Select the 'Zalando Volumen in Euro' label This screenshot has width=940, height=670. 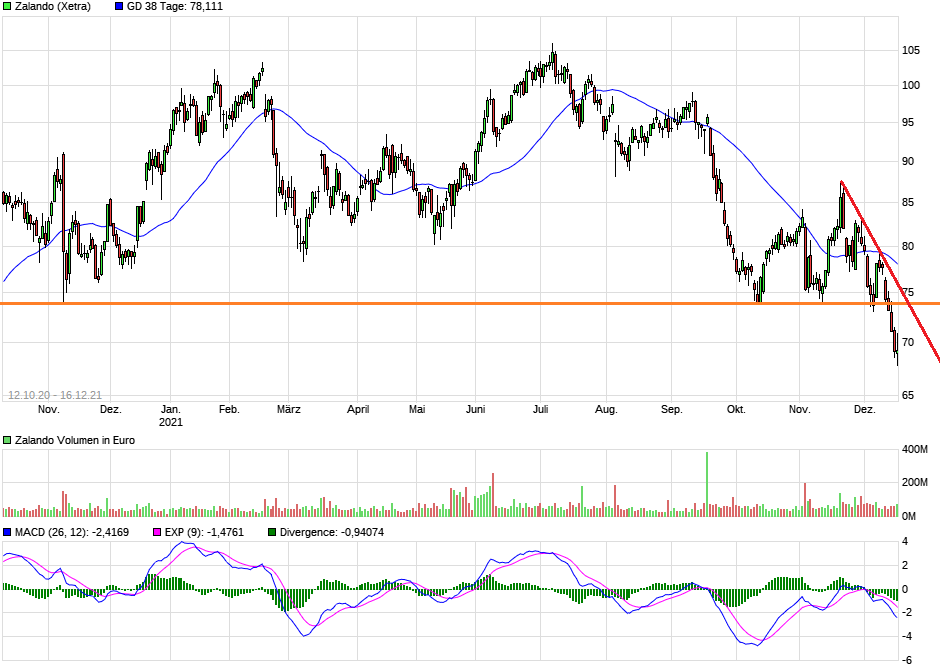pyautogui.click(x=75, y=440)
